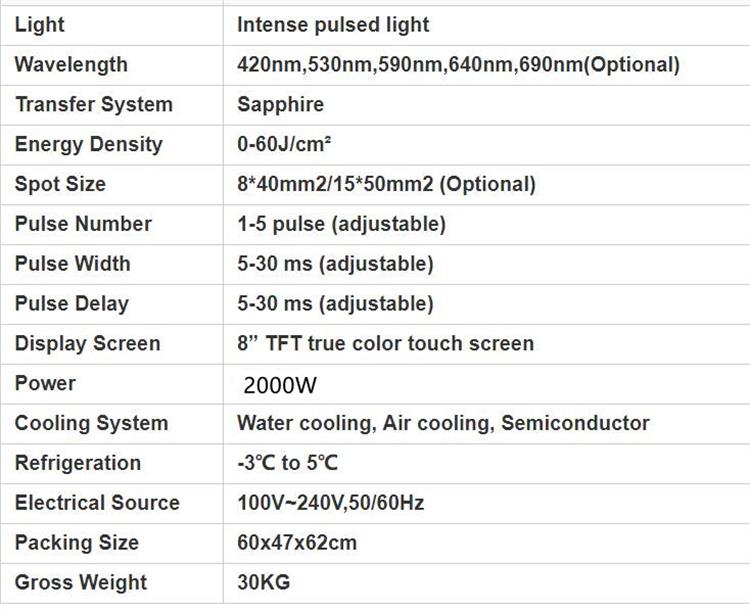Click the Display Screen label
Image resolution: width=750 pixels, height=613 pixels.
tap(88, 343)
